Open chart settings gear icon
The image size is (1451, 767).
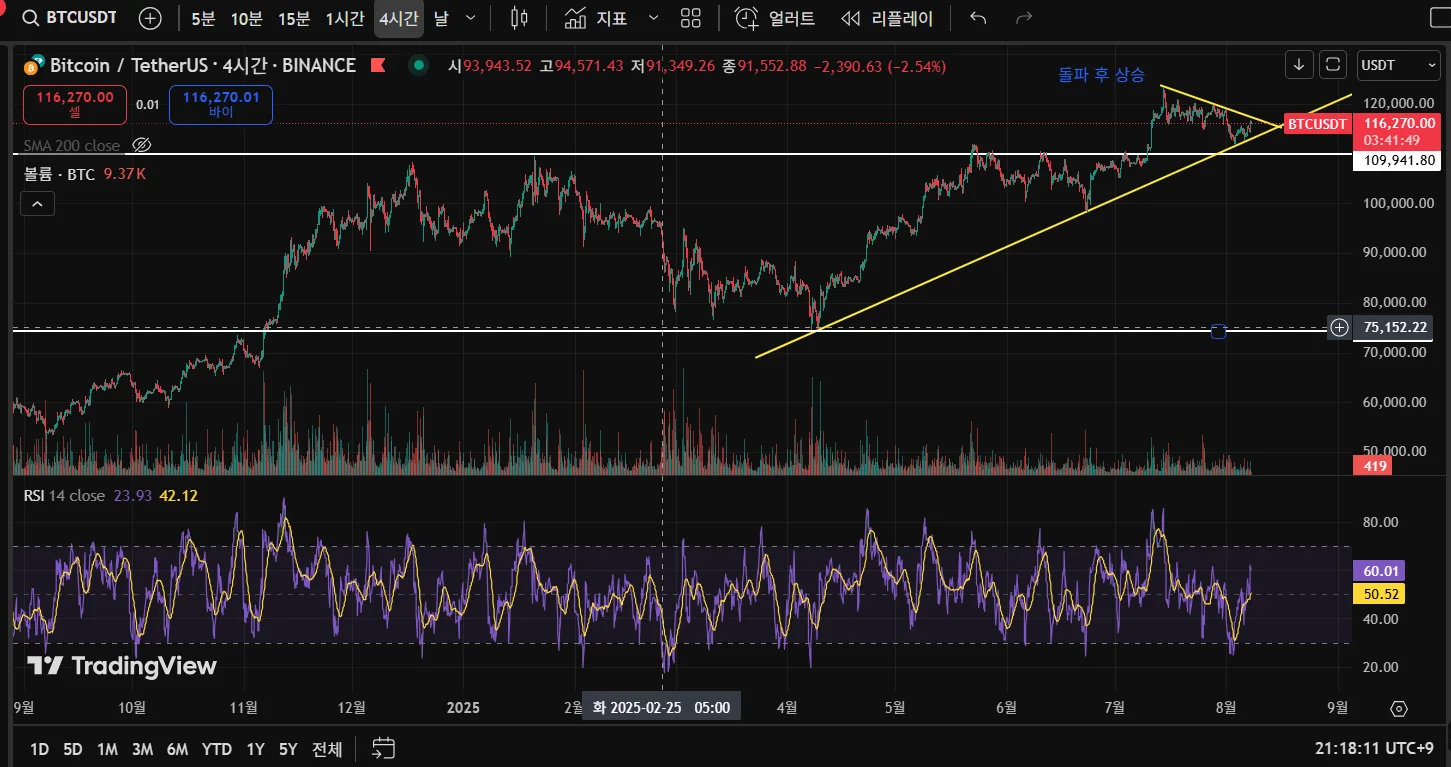click(1399, 708)
